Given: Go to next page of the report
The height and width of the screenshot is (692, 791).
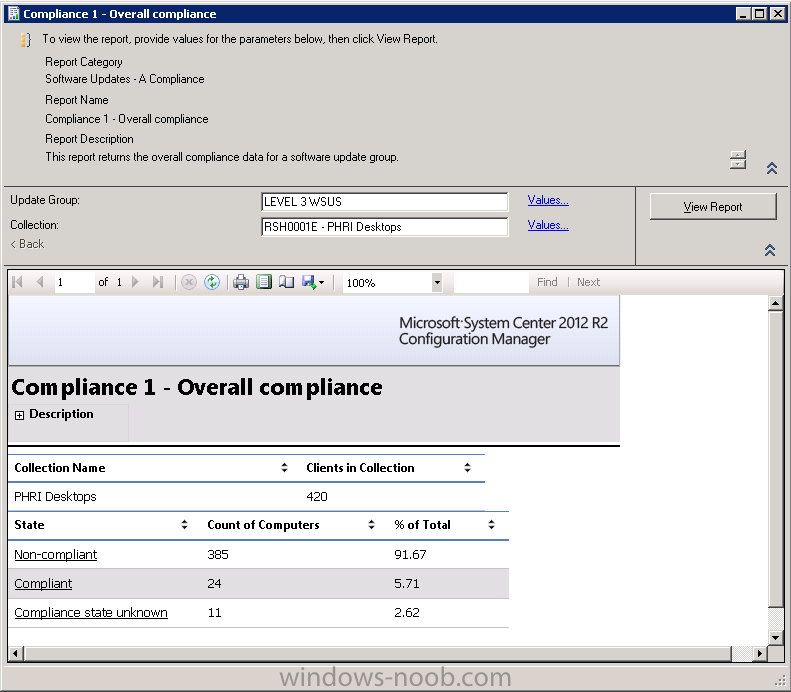Looking at the screenshot, I should point(135,282).
